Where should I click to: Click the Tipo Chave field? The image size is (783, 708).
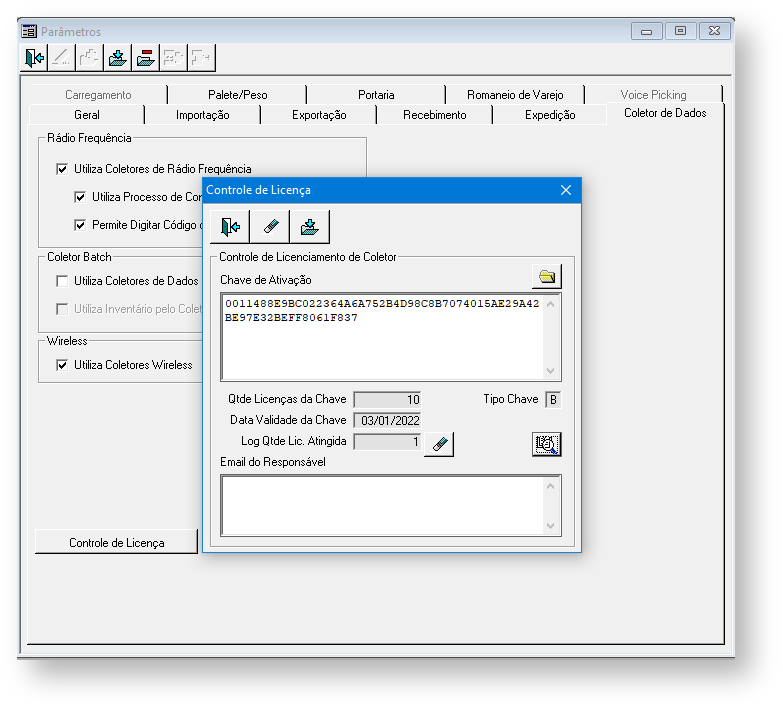(553, 399)
